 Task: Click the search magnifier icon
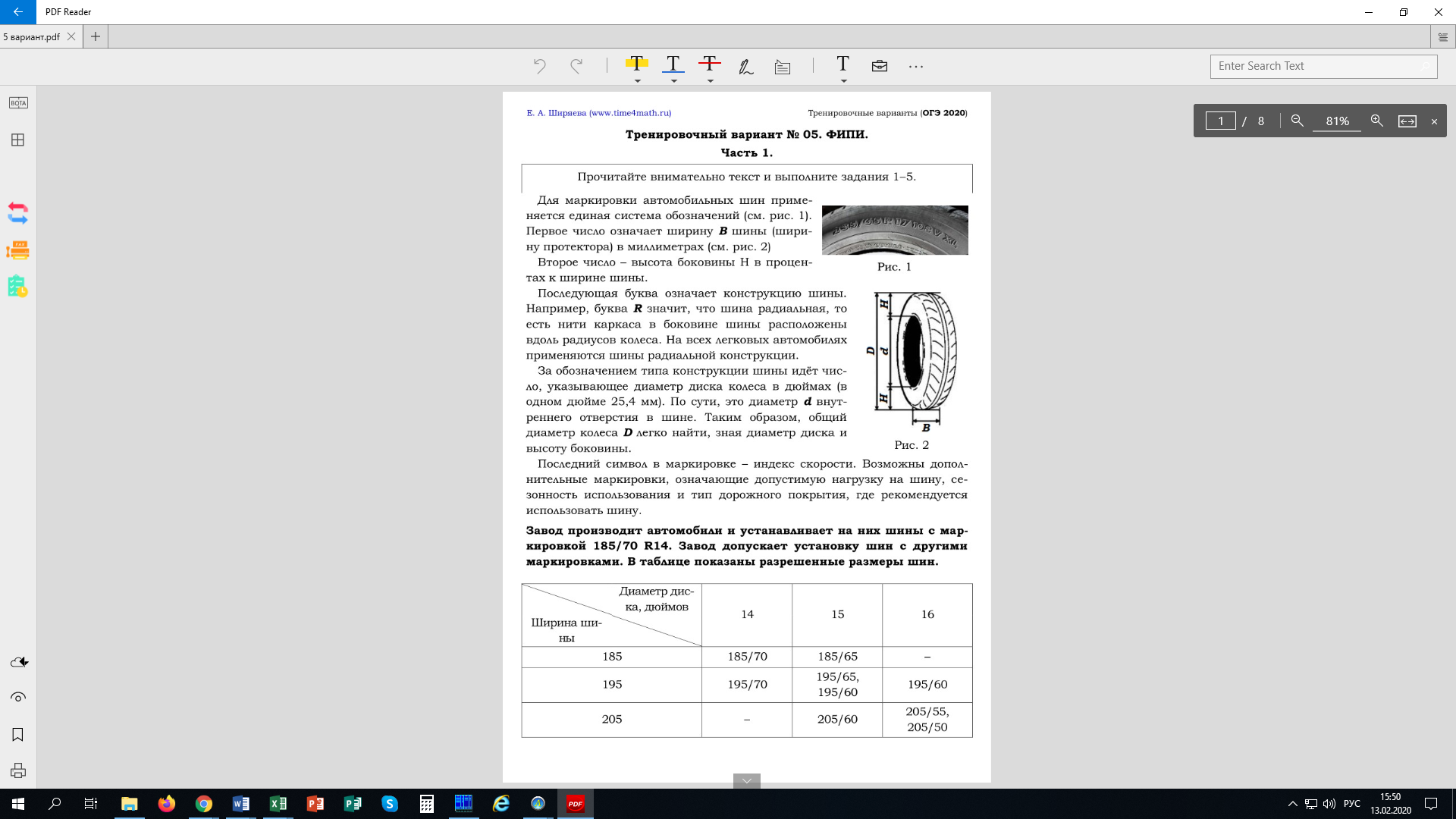pyautogui.click(x=1426, y=67)
